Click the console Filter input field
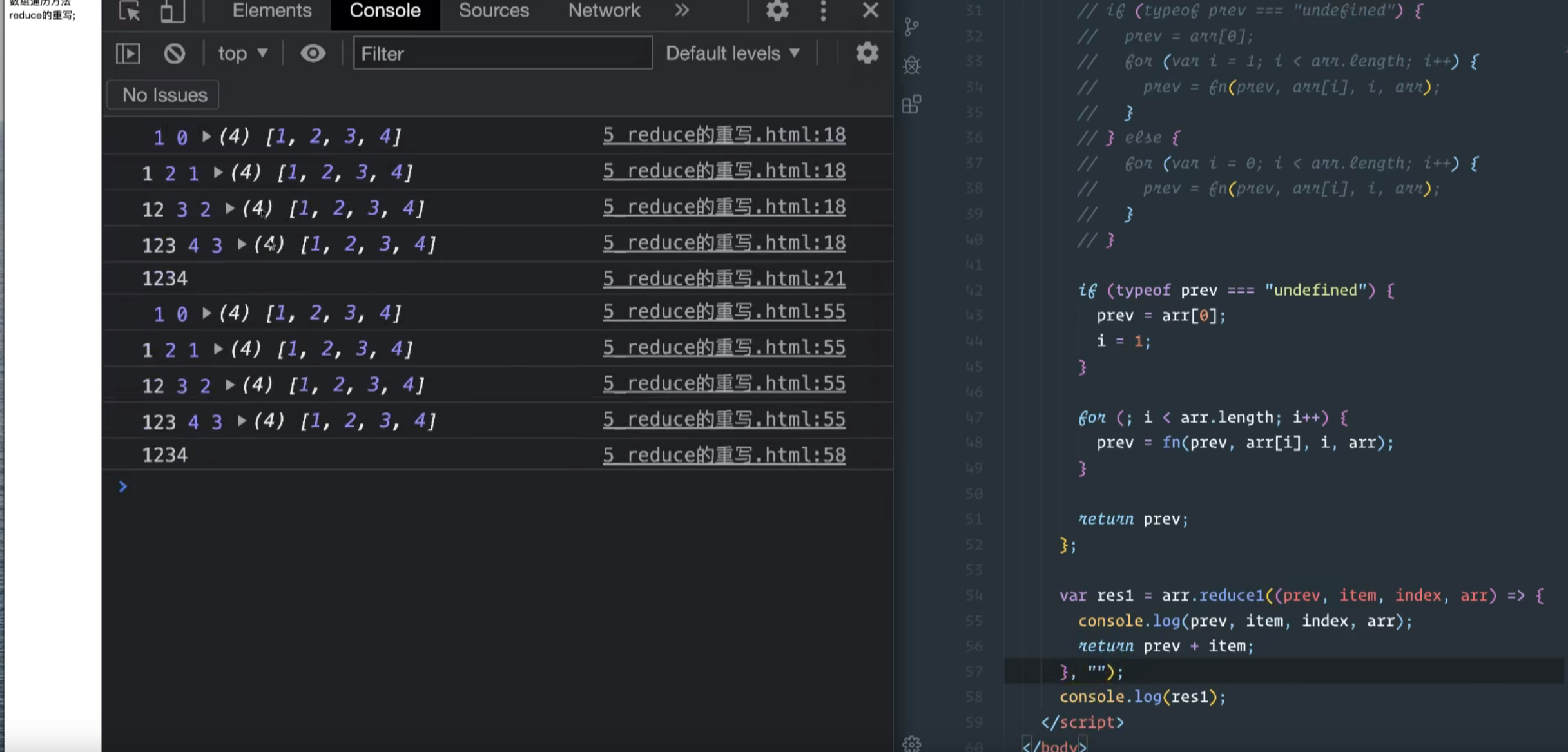 502,53
